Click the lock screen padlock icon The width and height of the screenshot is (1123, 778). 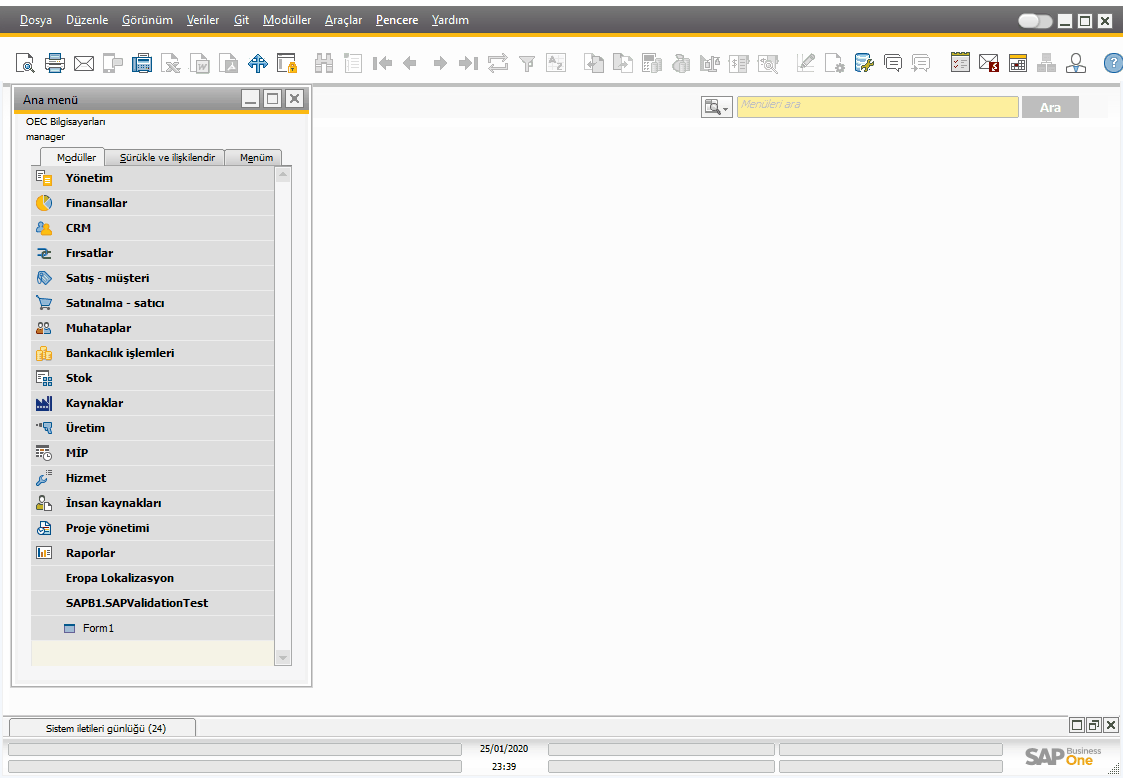coord(287,63)
